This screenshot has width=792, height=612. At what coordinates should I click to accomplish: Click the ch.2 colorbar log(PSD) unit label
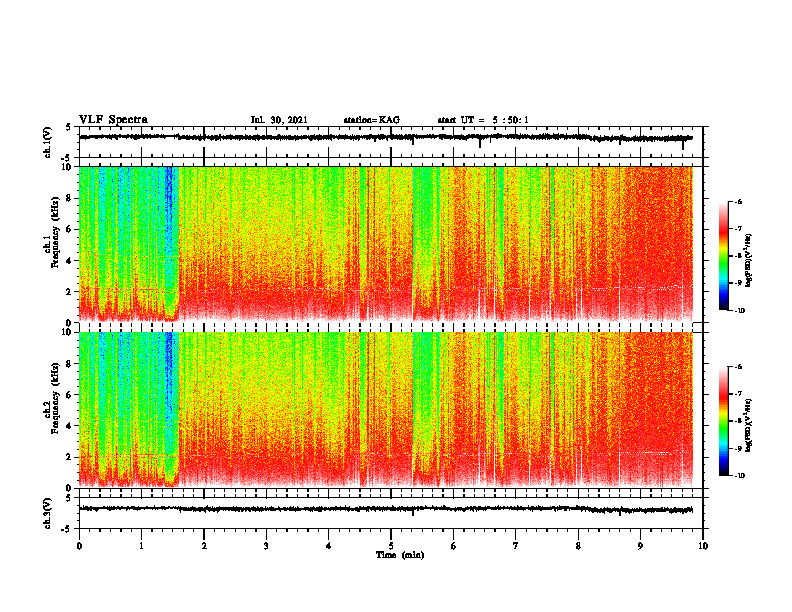pos(748,425)
